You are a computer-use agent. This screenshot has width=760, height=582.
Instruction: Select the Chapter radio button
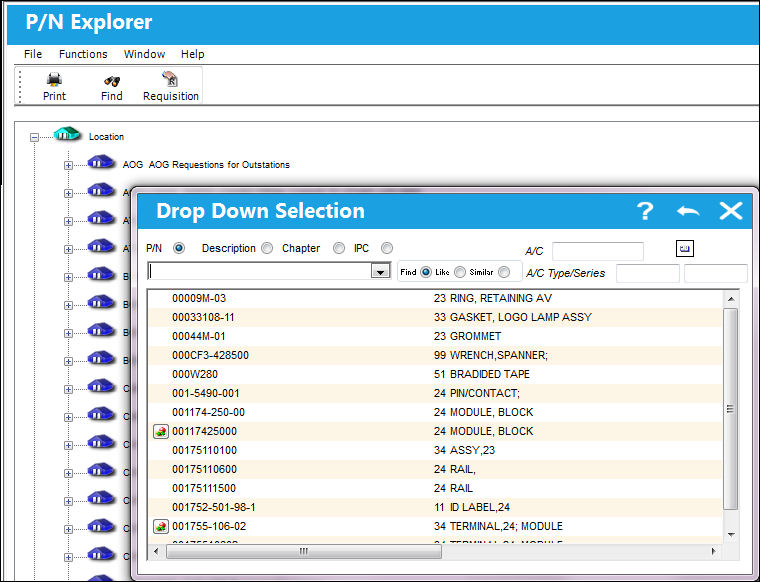339,248
